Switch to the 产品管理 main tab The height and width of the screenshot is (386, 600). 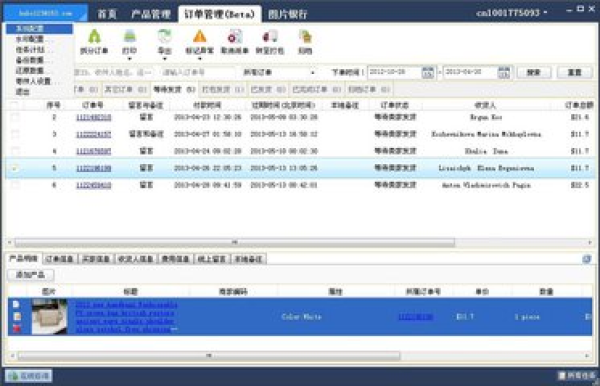[x=150, y=14]
